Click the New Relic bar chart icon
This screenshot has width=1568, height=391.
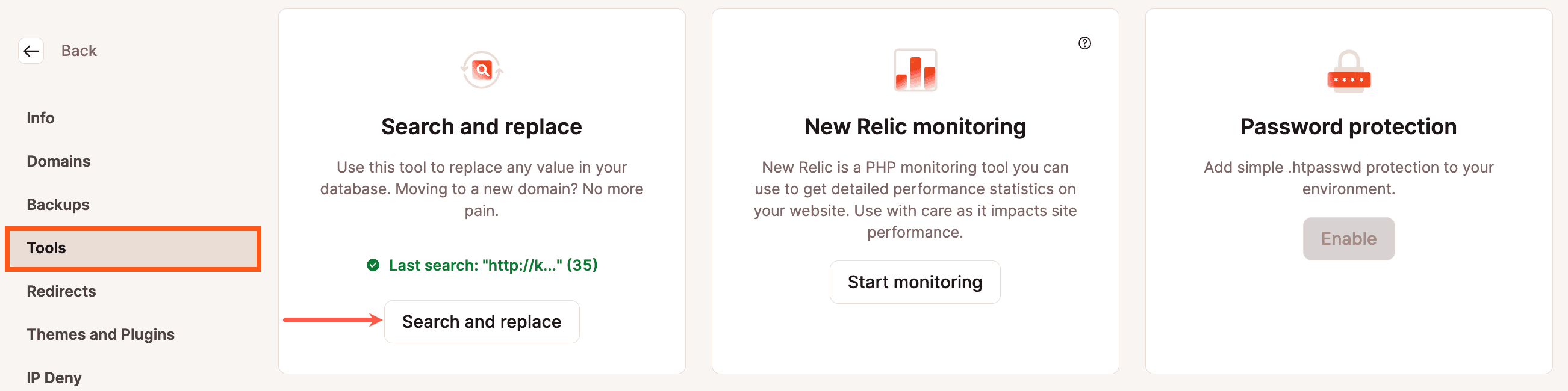tap(915, 70)
